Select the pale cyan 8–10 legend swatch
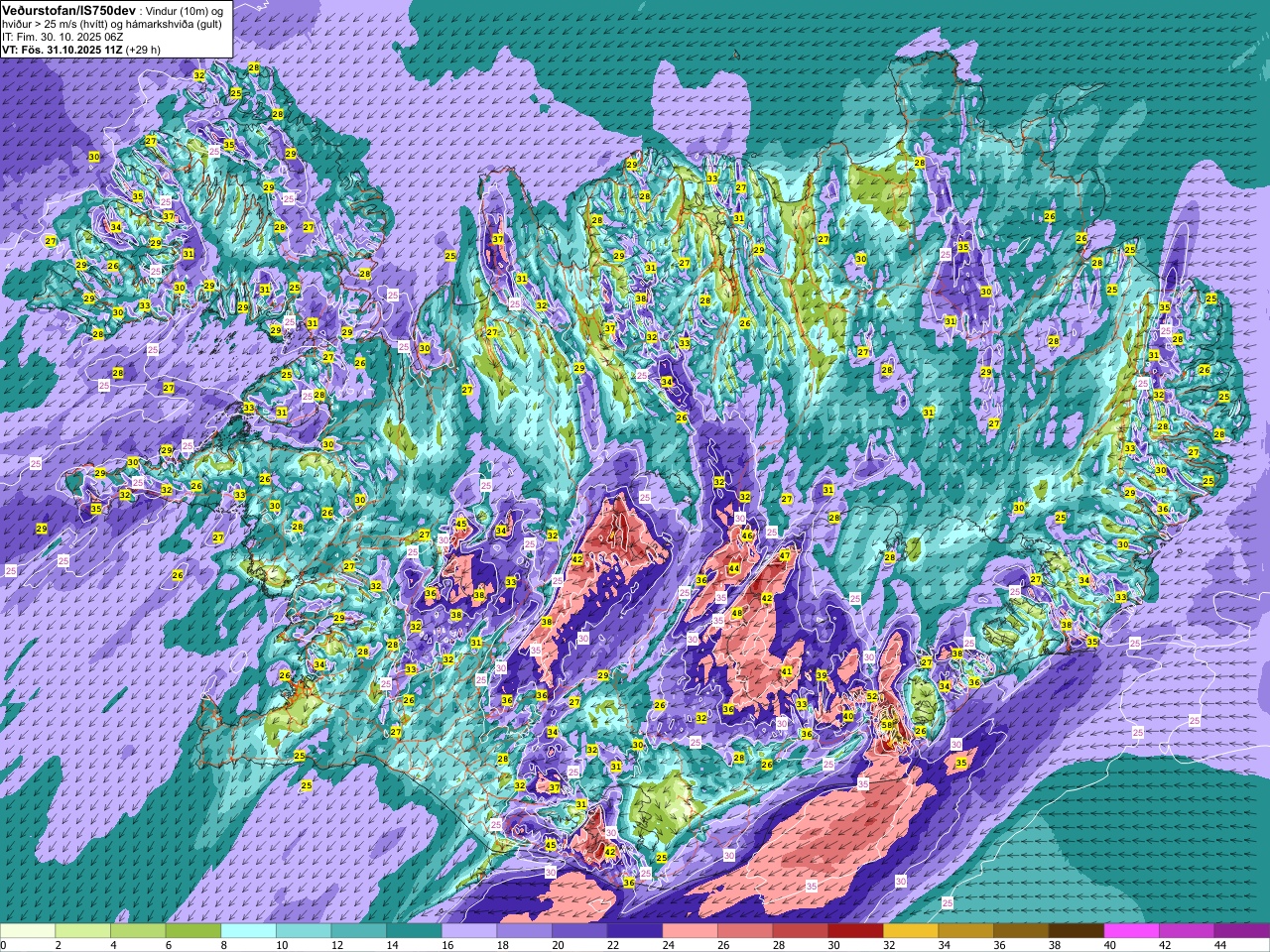The image size is (1270, 952). point(248,931)
